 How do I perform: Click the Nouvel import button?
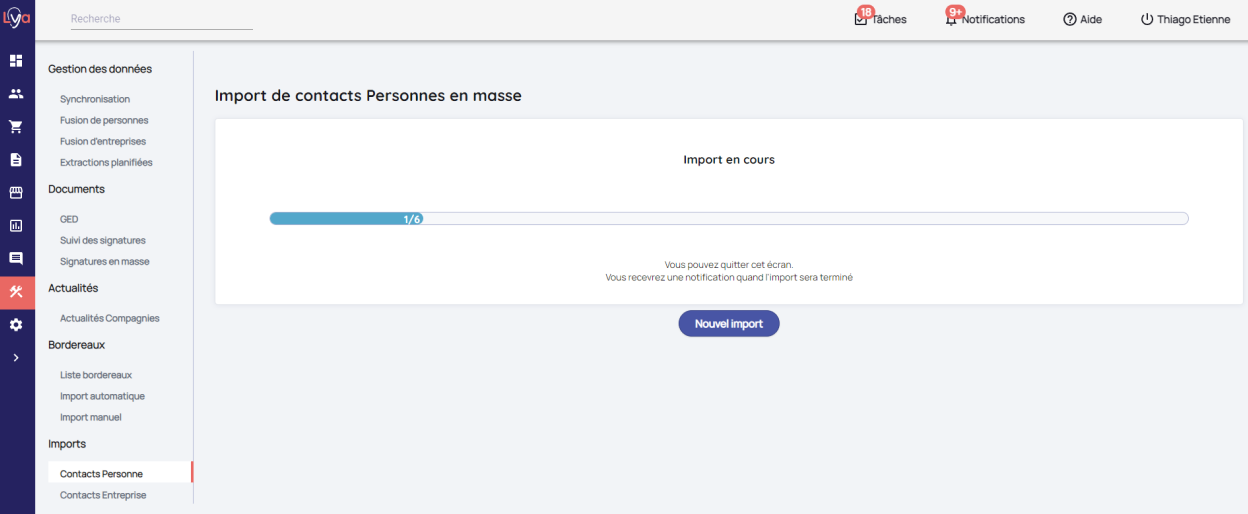(728, 324)
